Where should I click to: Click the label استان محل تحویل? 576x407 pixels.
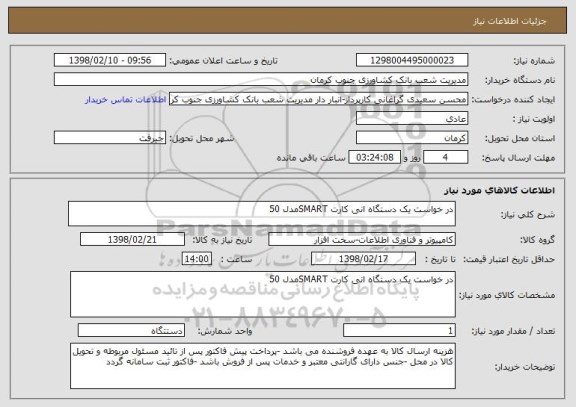pos(520,138)
